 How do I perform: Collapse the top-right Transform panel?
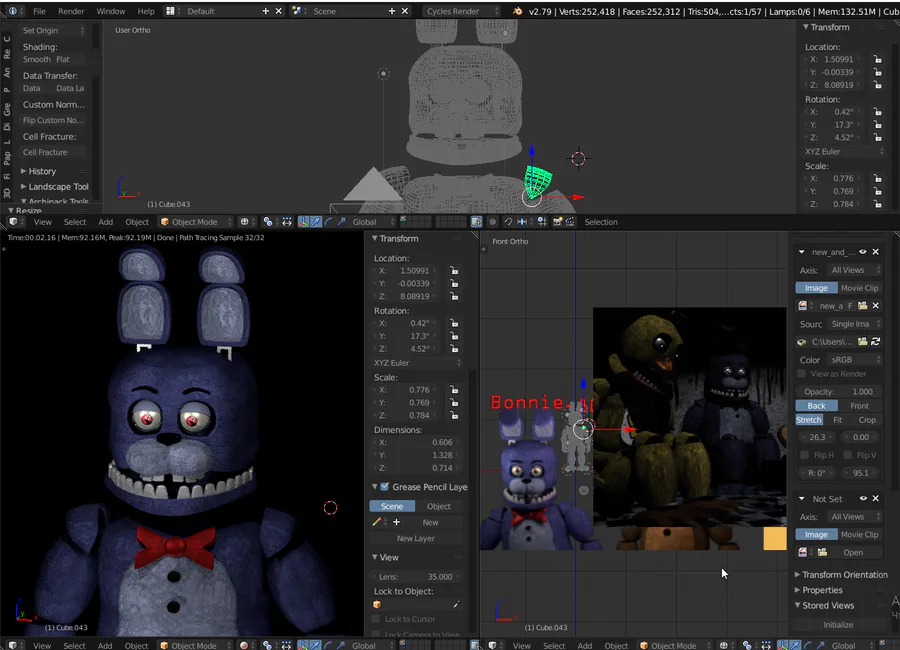(x=826, y=27)
